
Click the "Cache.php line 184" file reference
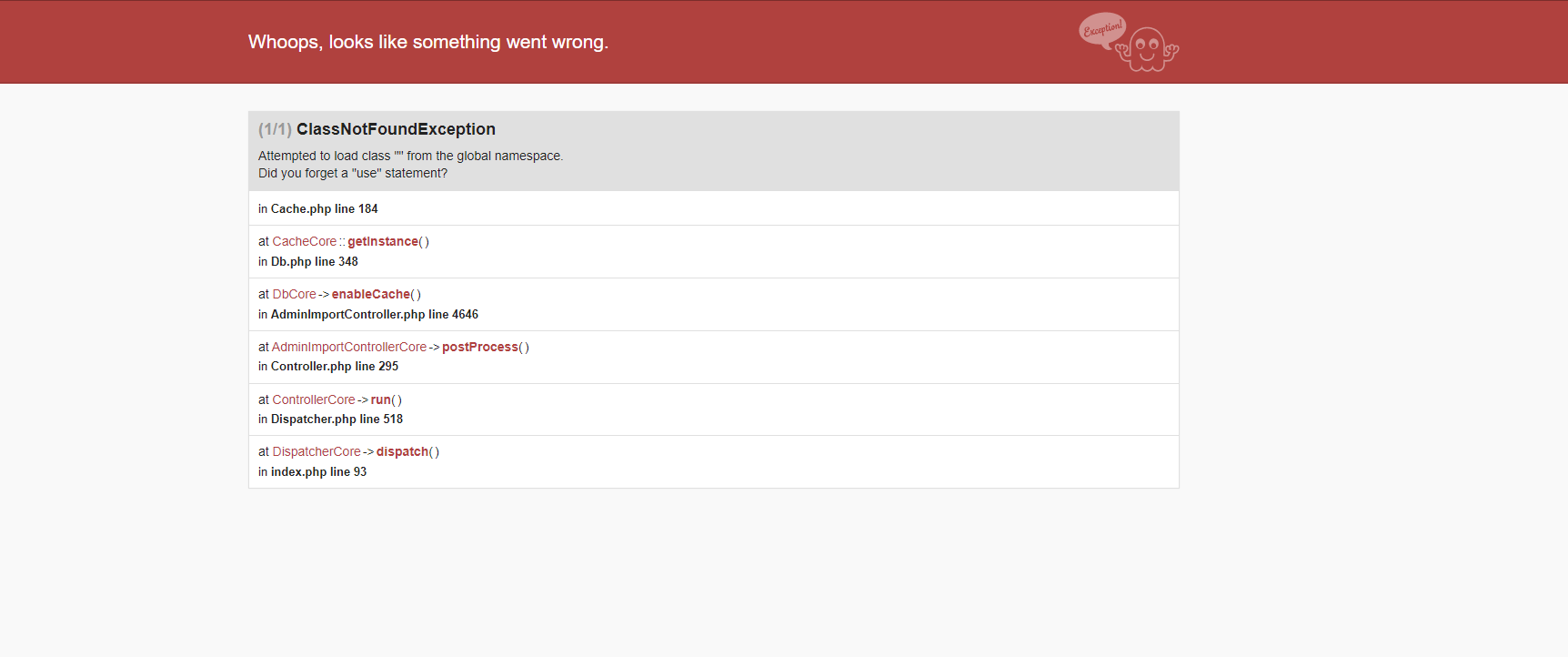click(324, 209)
